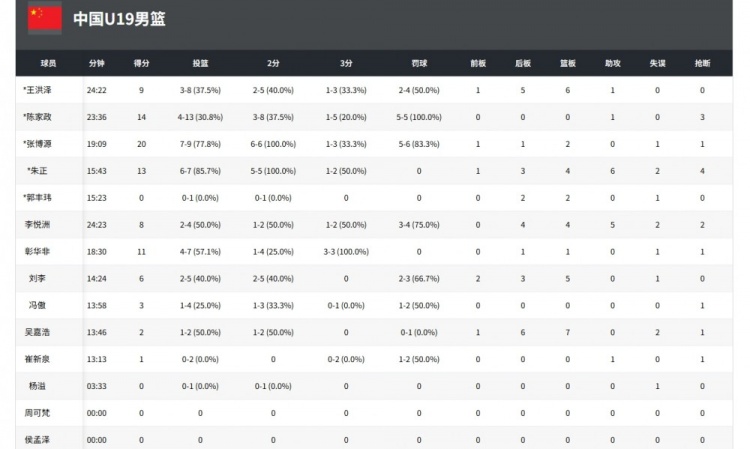The width and height of the screenshot is (750, 449).
Task: Select player name 杨溢
Action: (37, 386)
